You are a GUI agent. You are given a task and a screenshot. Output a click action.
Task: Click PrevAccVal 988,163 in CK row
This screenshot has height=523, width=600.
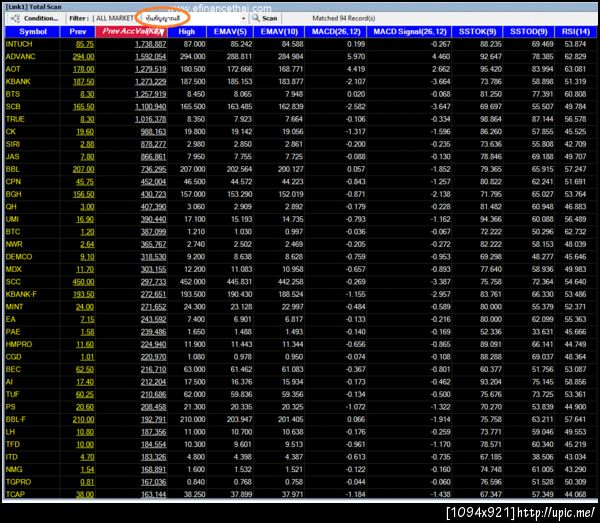click(153, 132)
